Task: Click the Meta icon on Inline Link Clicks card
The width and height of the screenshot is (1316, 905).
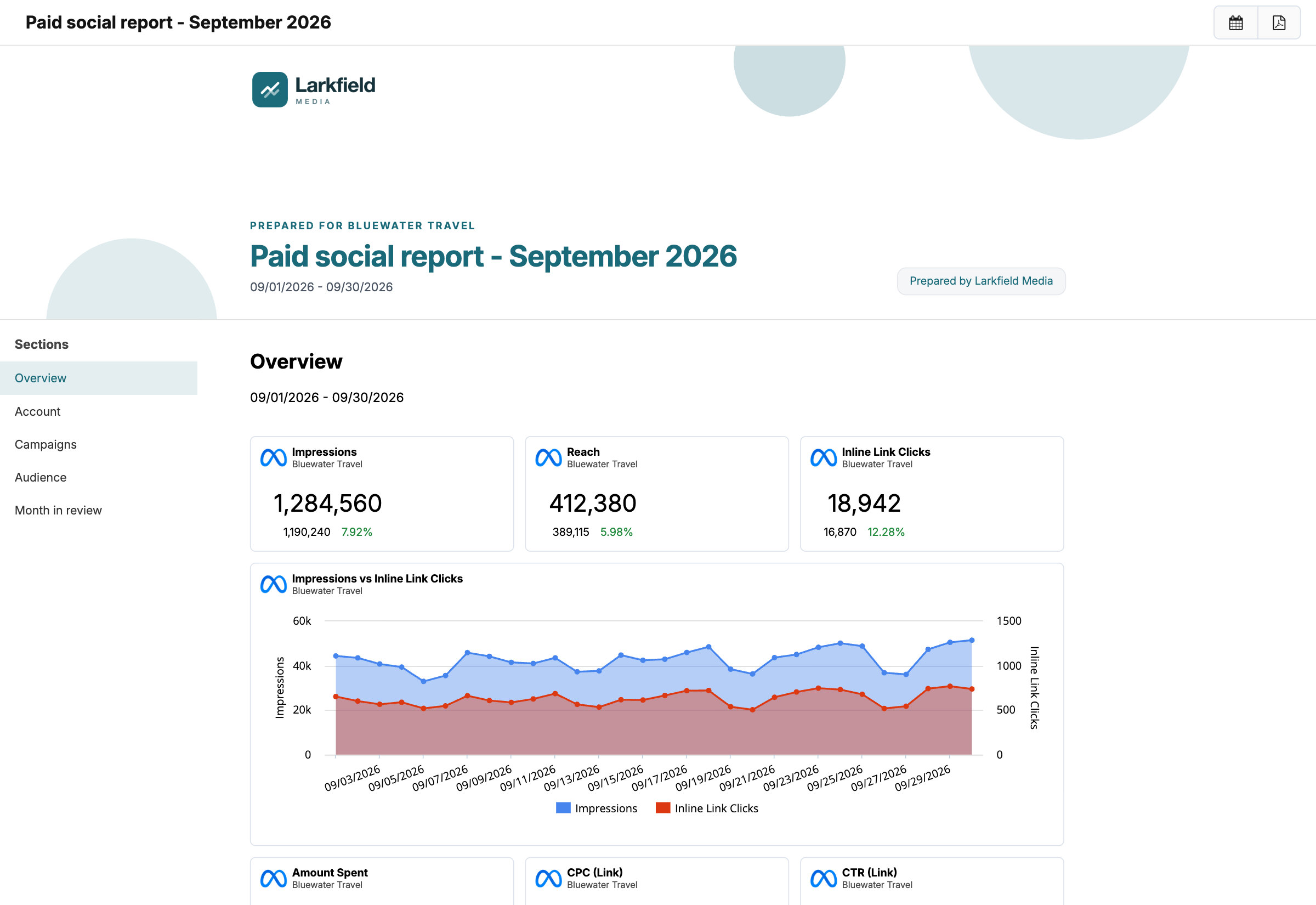Action: (x=823, y=457)
